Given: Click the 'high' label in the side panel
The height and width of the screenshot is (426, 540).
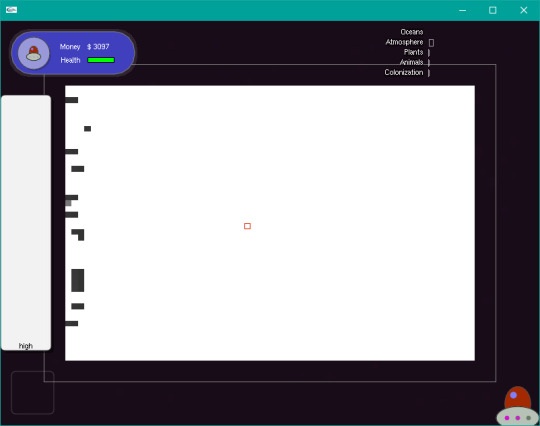Looking at the screenshot, I should point(26,346).
